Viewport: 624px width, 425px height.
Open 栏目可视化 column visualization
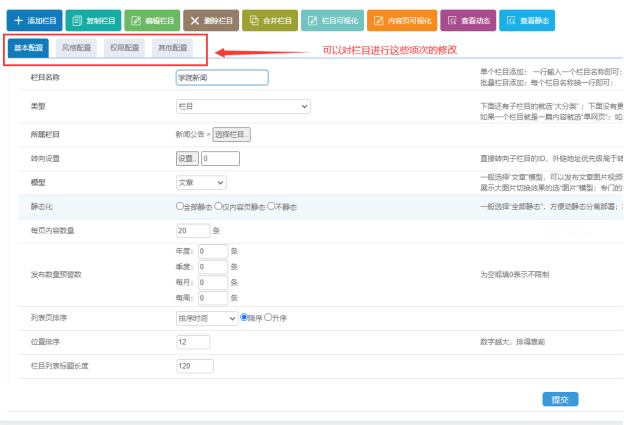(332, 20)
